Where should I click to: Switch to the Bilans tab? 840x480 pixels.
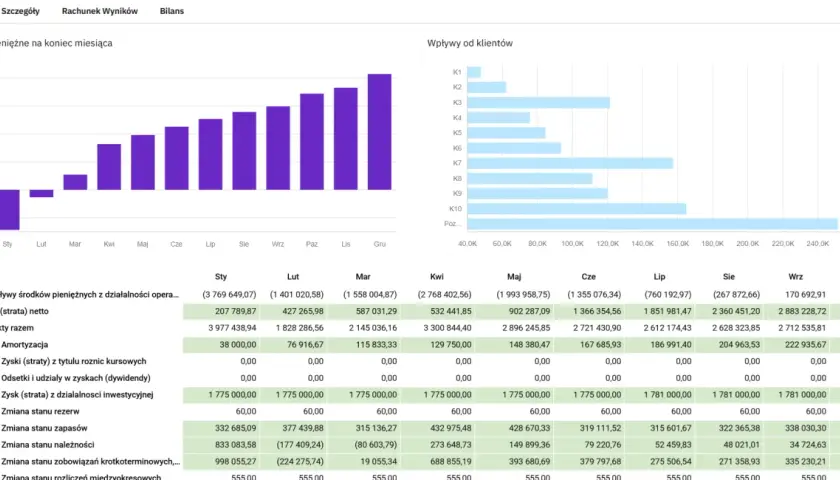[x=171, y=11]
